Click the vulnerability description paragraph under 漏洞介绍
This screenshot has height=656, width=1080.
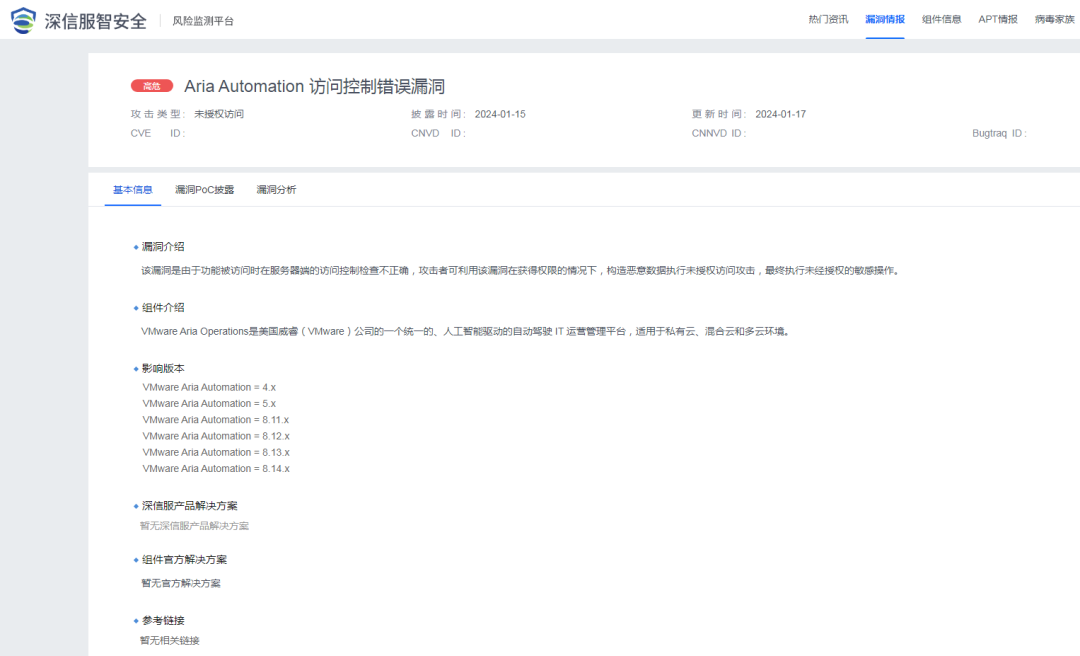tap(521, 271)
